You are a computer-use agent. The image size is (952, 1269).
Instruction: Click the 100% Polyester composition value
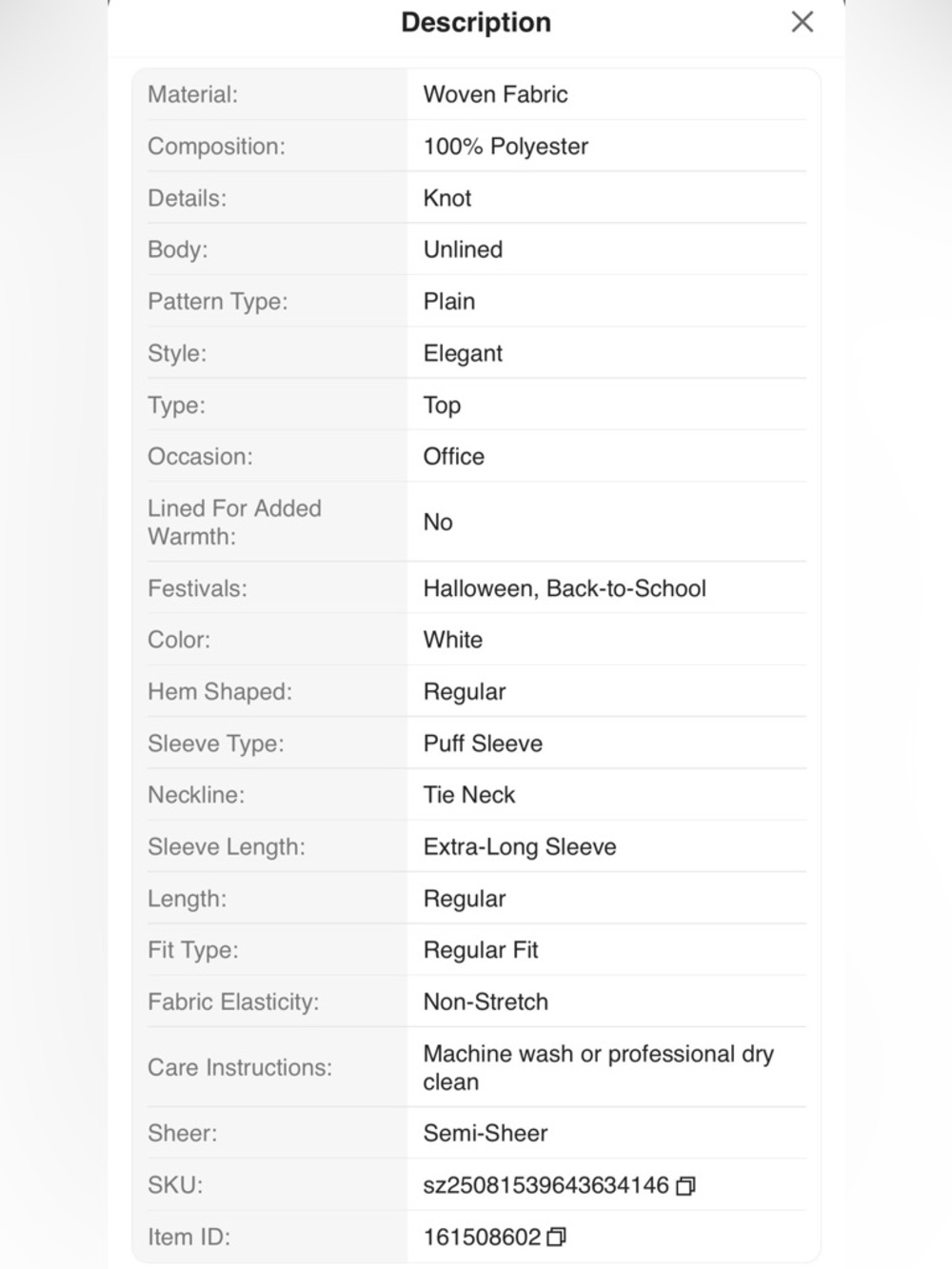click(506, 146)
